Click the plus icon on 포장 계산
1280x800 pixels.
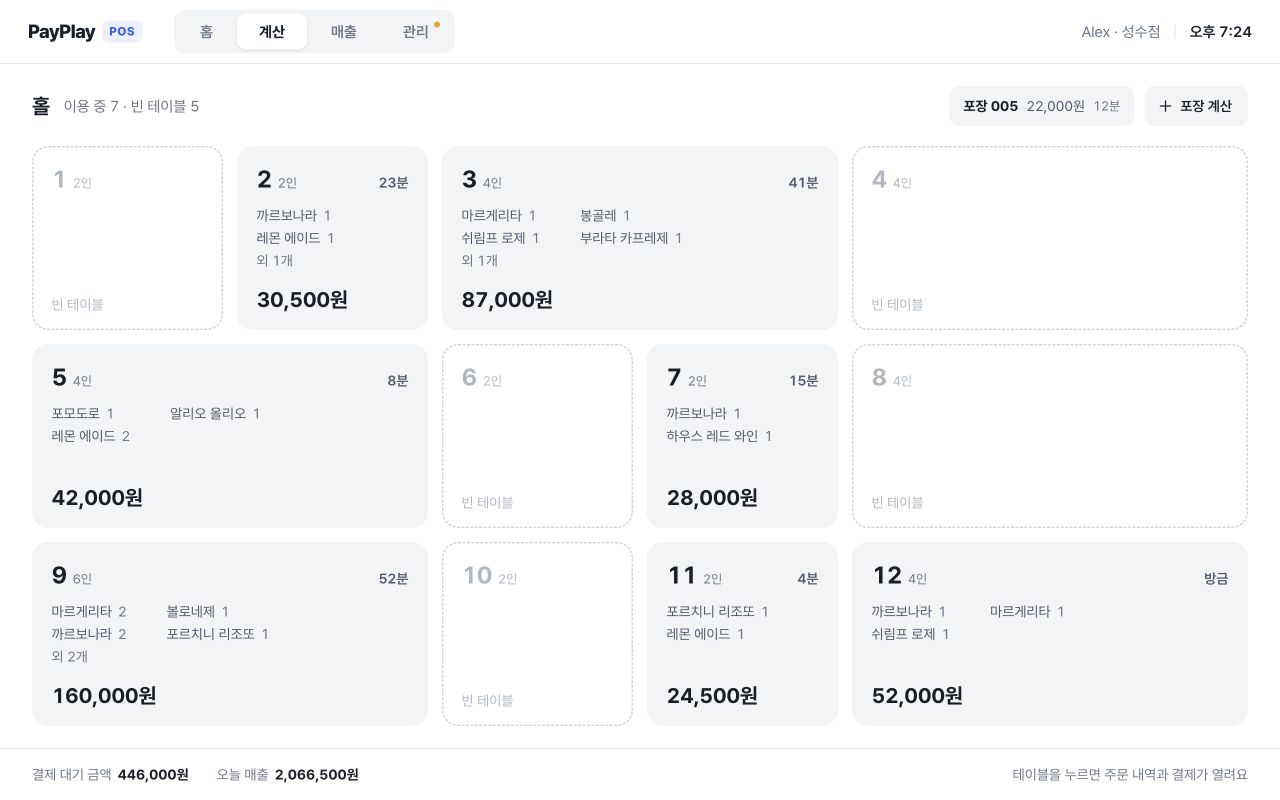pyautogui.click(x=1165, y=106)
